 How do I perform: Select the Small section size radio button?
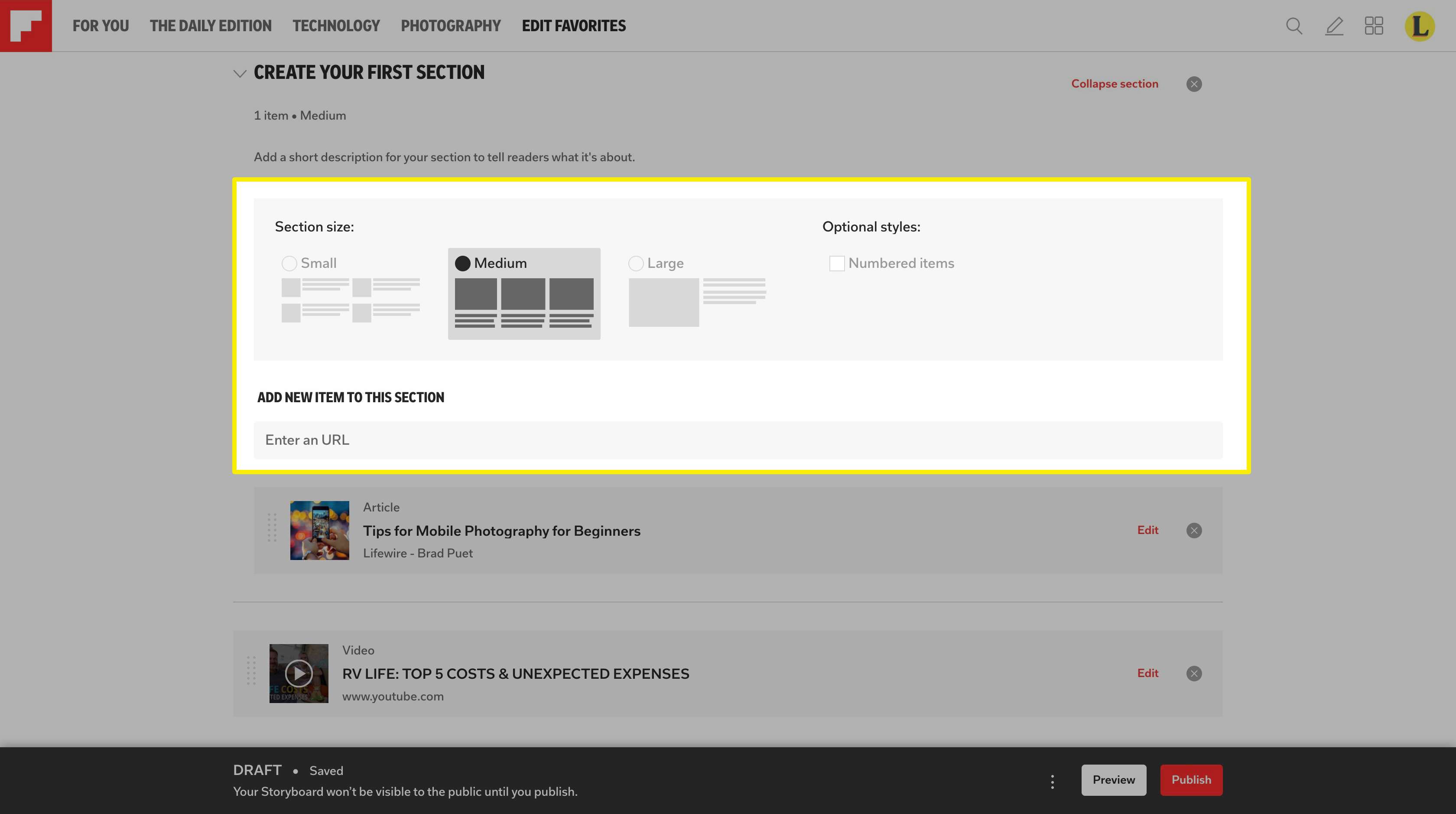[289, 263]
